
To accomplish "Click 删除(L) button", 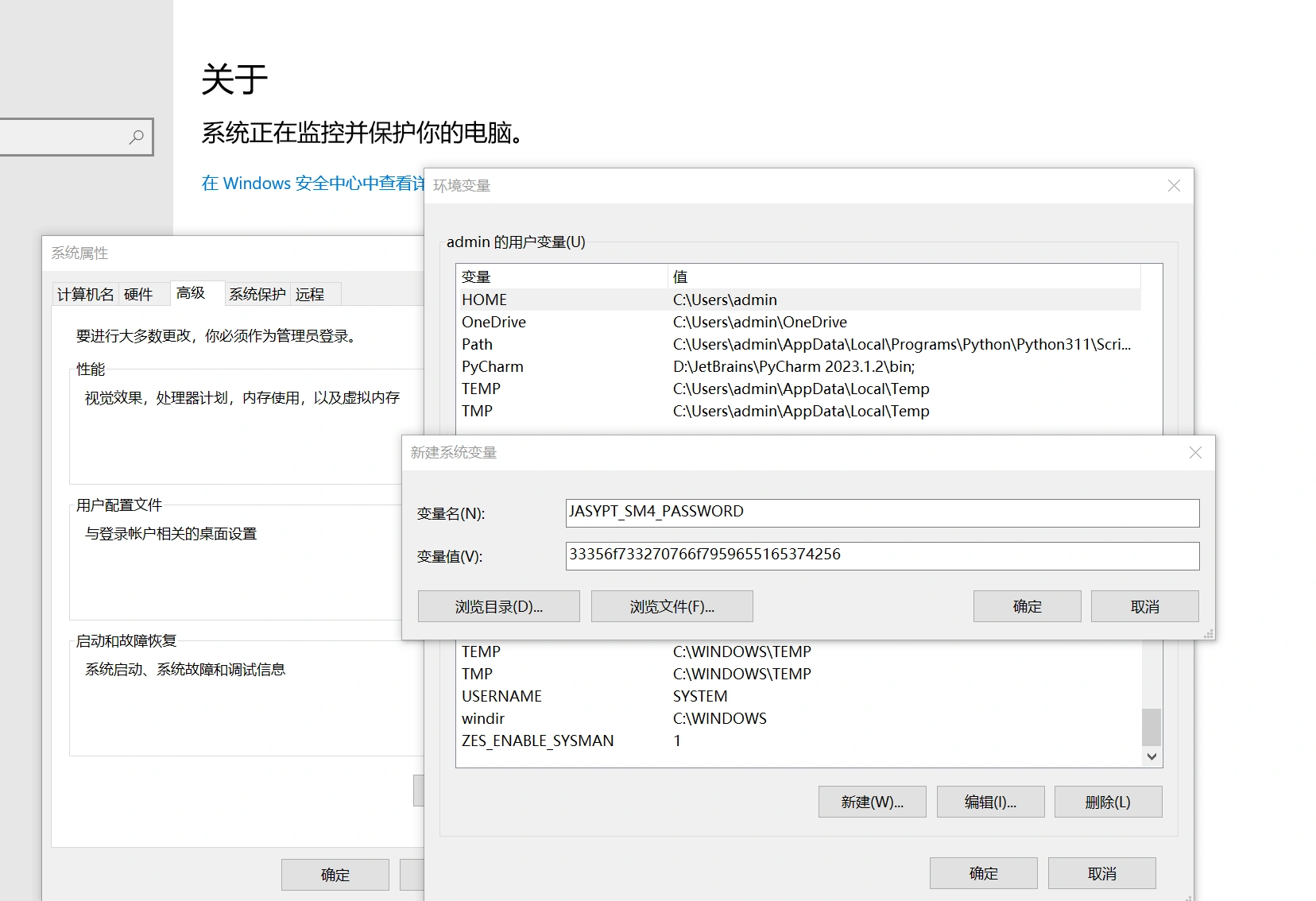I will (x=1107, y=802).
